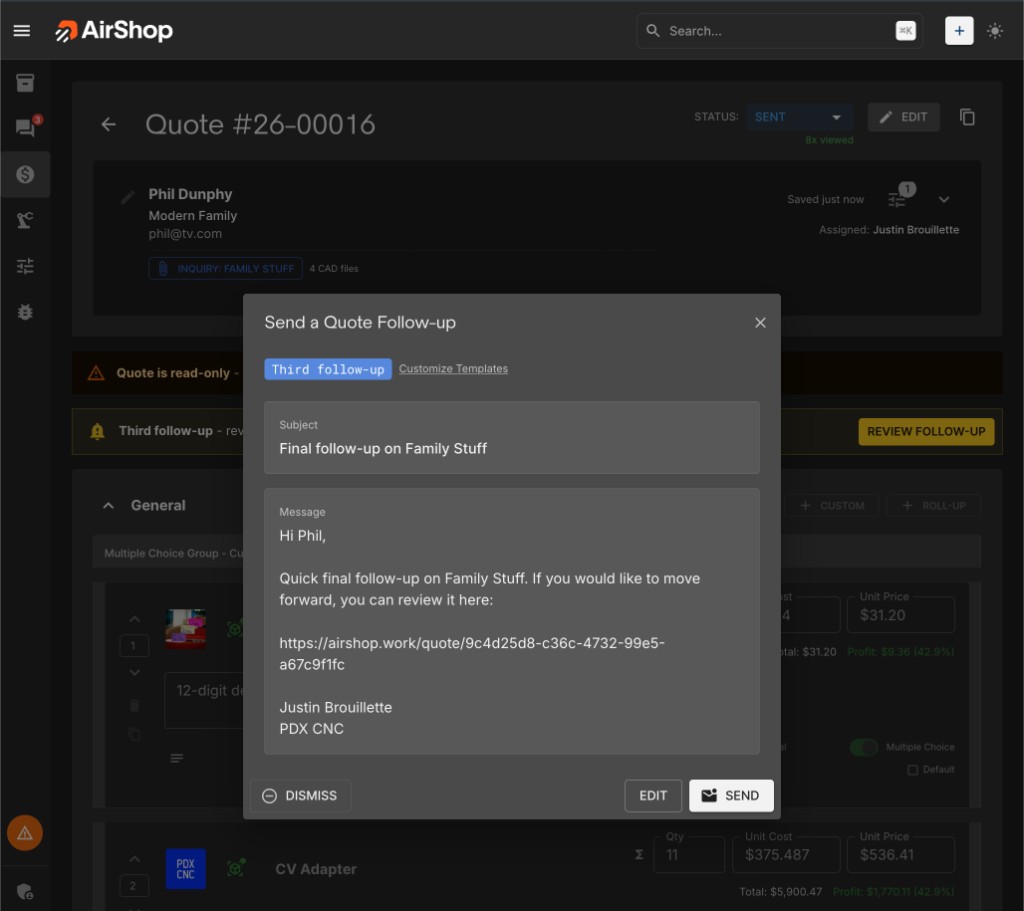Open the hamburger navigation menu
This screenshot has width=1024, height=911.
coord(22,31)
